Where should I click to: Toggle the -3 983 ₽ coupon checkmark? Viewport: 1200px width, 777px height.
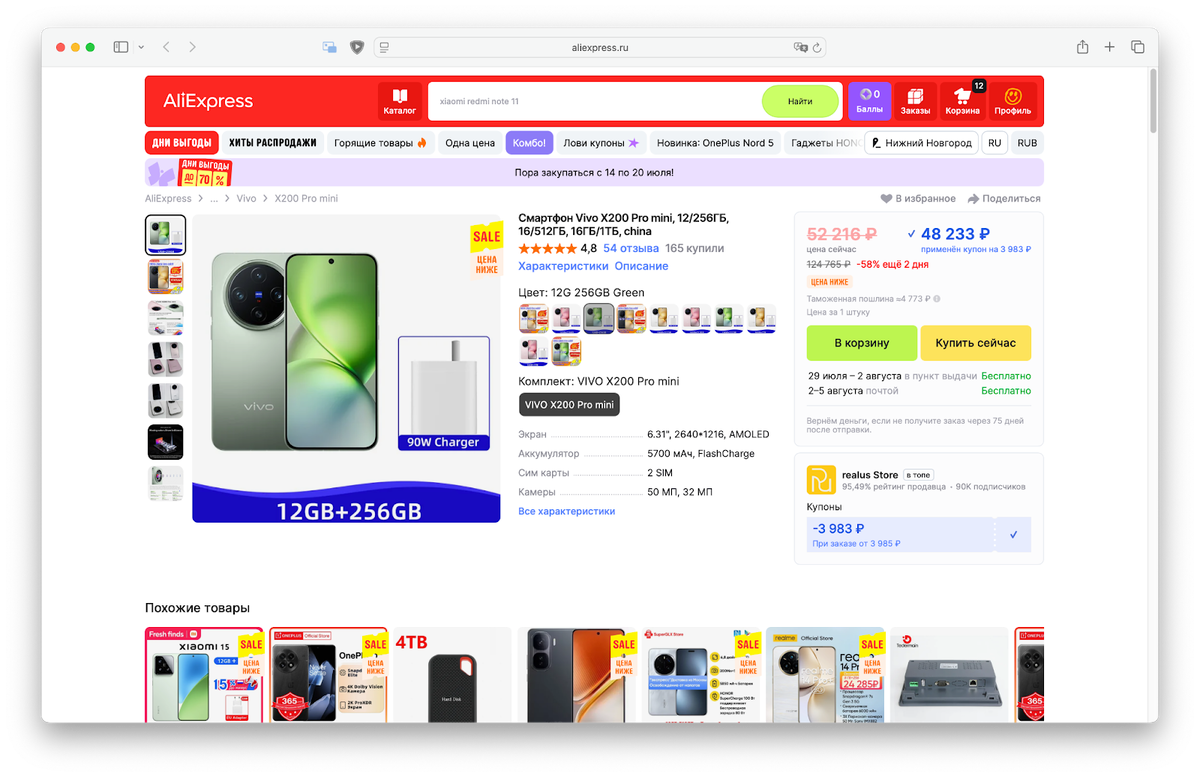[1013, 535]
